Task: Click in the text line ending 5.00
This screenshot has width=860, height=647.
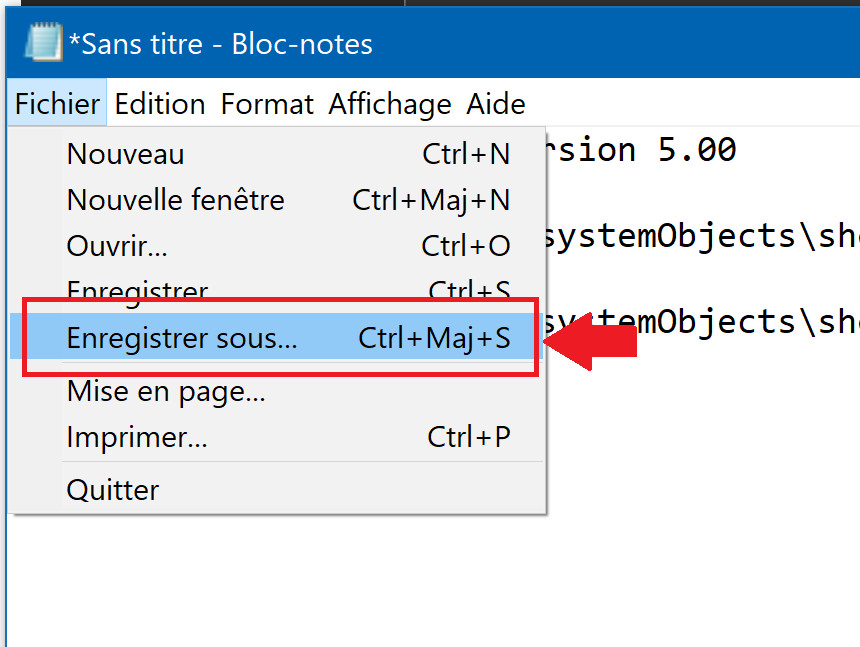Action: point(642,149)
